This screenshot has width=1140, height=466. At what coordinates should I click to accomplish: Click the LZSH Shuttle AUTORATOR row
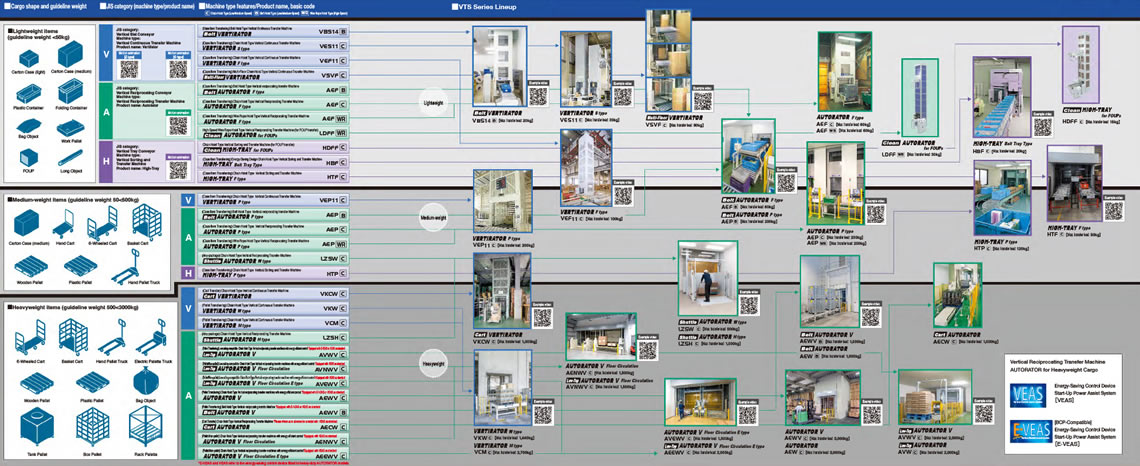point(274,338)
